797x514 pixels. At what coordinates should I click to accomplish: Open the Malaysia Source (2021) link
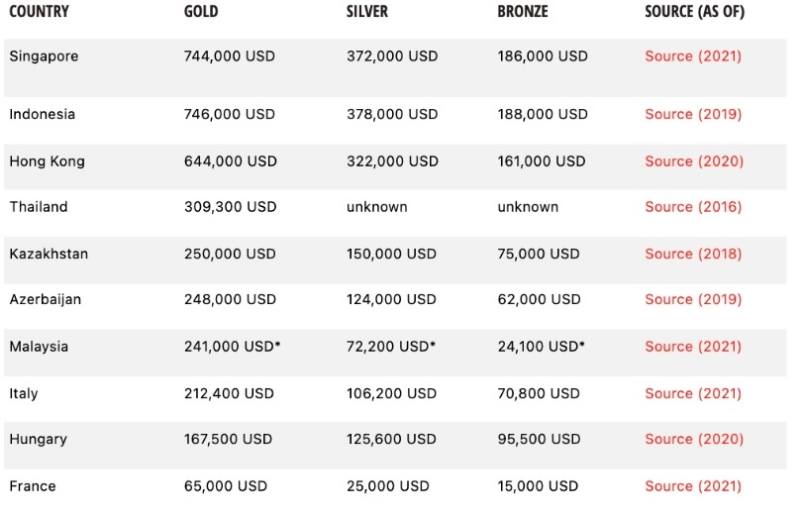point(693,347)
